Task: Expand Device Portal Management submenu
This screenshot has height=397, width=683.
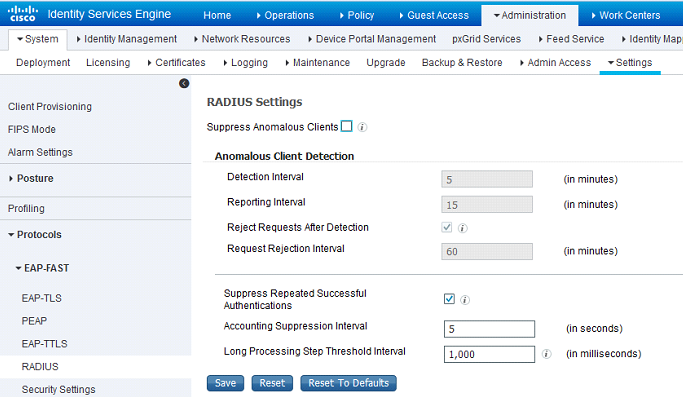Action: click(x=372, y=39)
